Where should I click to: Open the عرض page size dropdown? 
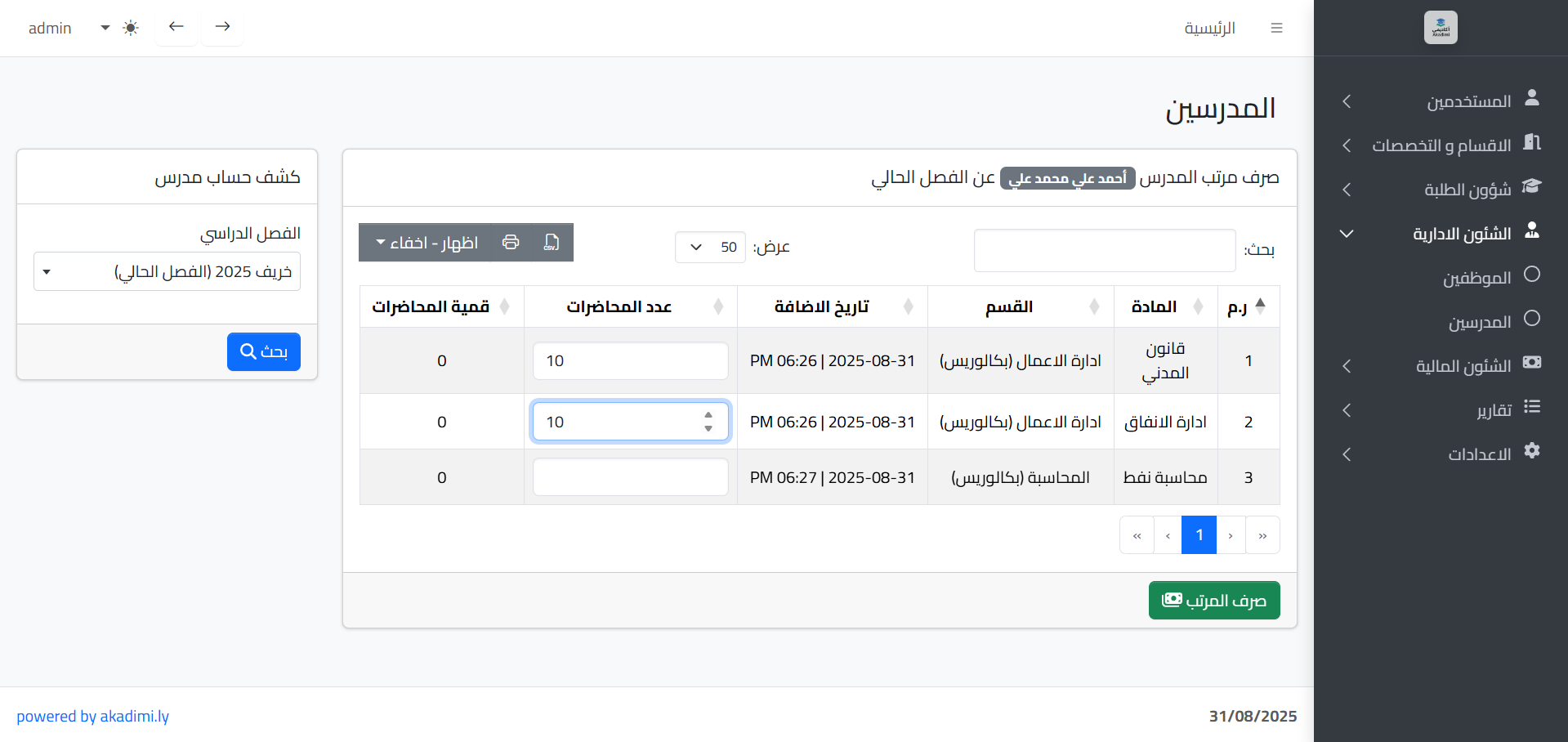pyautogui.click(x=710, y=247)
